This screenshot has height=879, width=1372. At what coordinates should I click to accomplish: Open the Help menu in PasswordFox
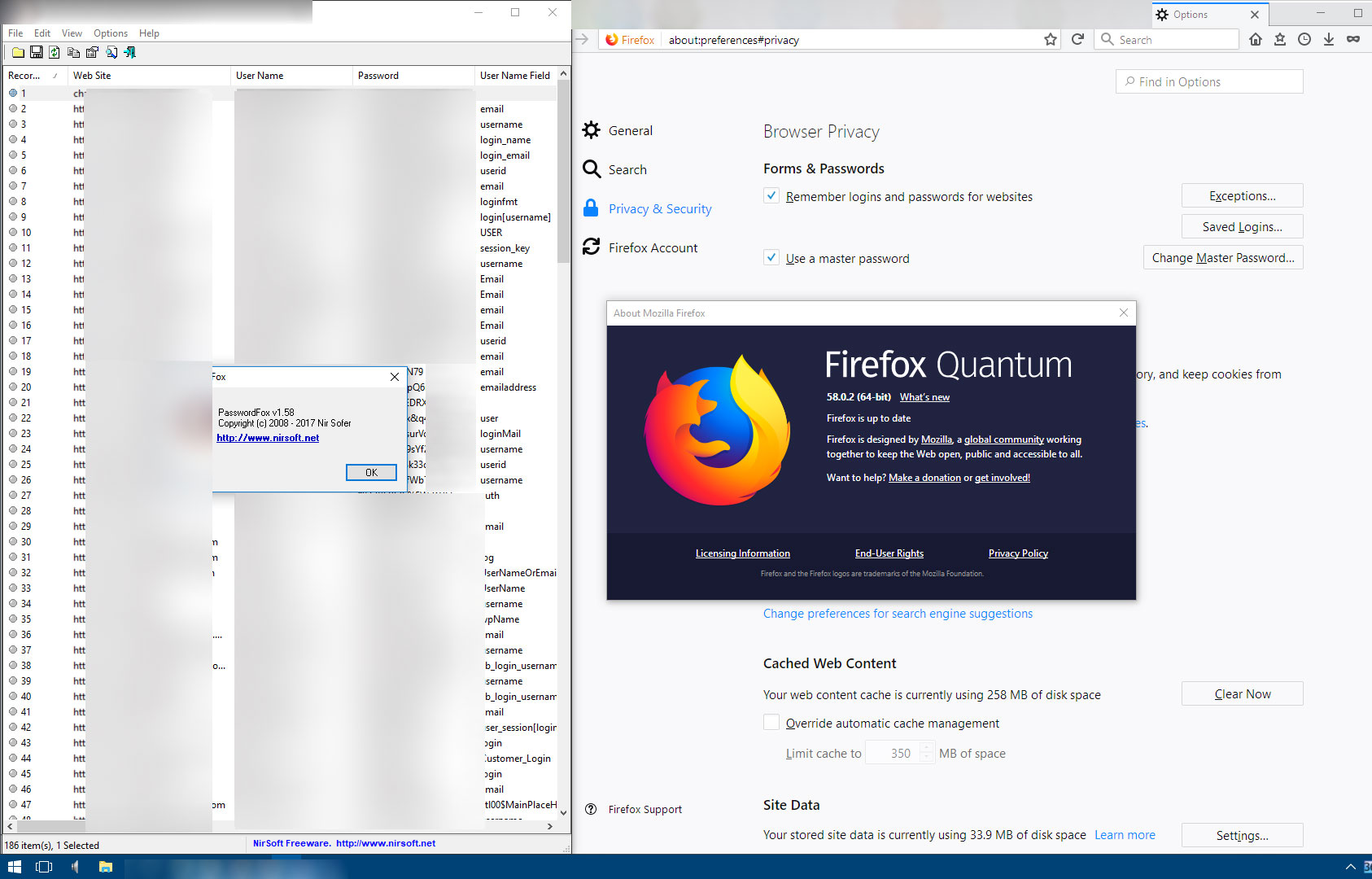149,33
